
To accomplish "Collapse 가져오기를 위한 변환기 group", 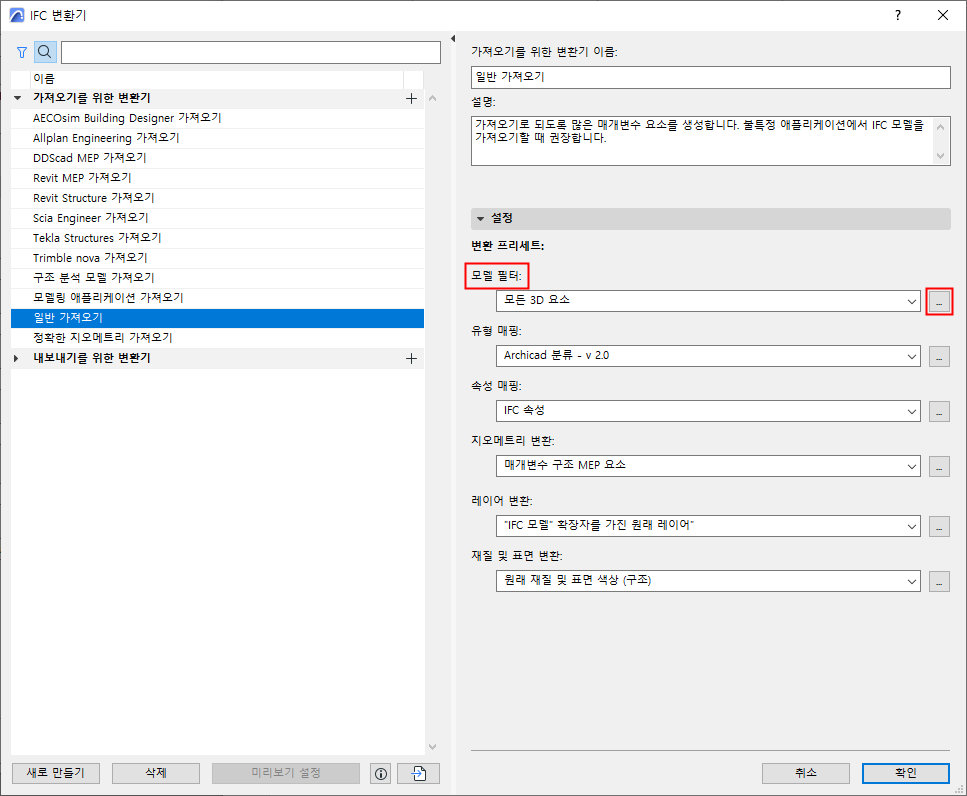I will (18, 98).
